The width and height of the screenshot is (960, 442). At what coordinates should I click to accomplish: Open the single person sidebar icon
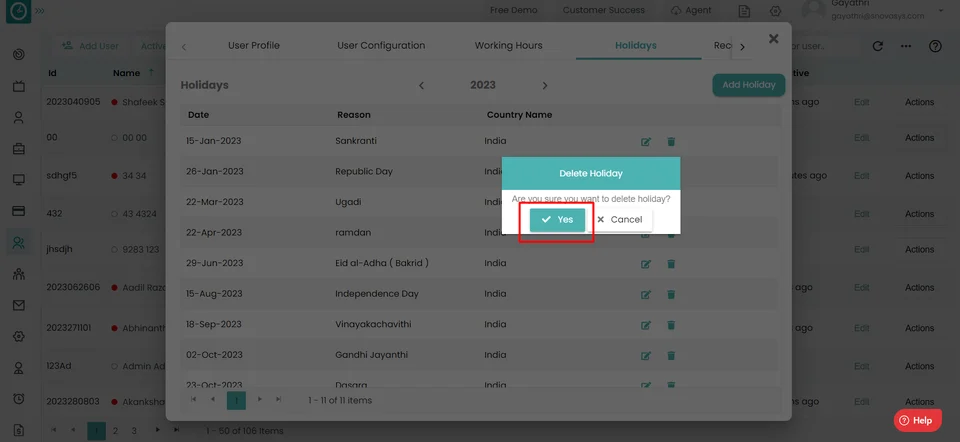(x=19, y=118)
